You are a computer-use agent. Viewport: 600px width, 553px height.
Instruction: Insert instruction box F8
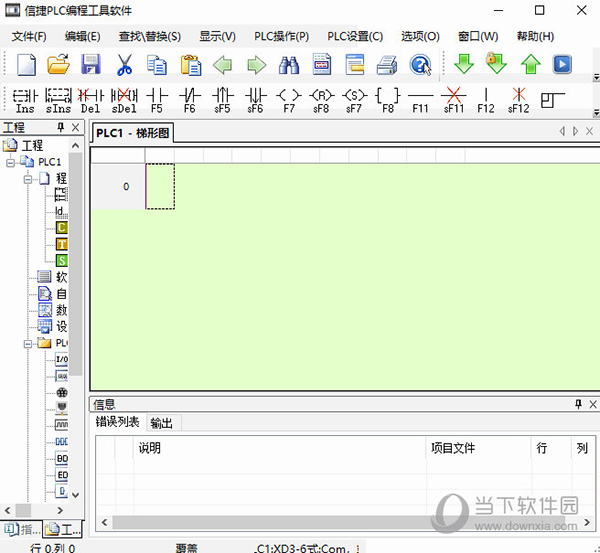[388, 101]
